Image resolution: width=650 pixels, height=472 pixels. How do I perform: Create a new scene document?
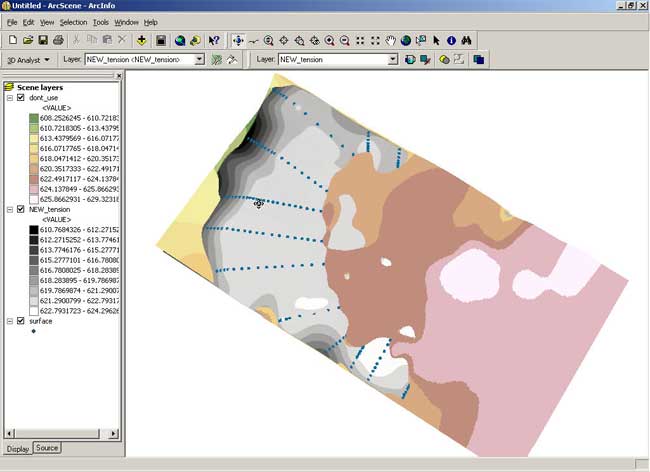12,40
